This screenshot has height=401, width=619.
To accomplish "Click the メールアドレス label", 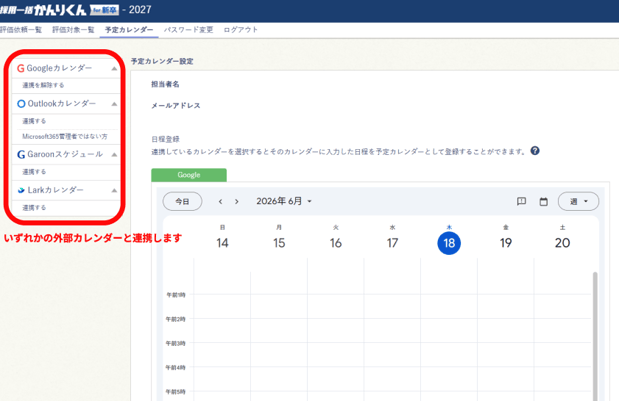I will [176, 106].
